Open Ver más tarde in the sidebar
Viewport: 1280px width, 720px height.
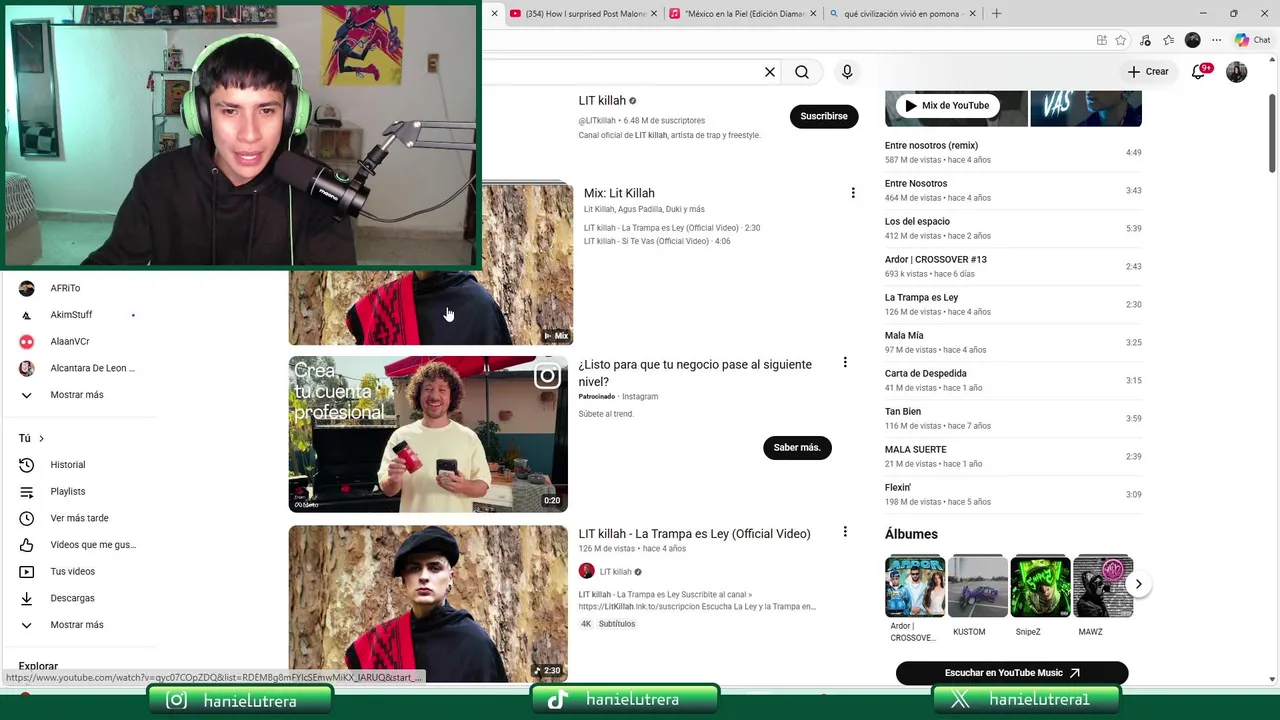[78, 518]
